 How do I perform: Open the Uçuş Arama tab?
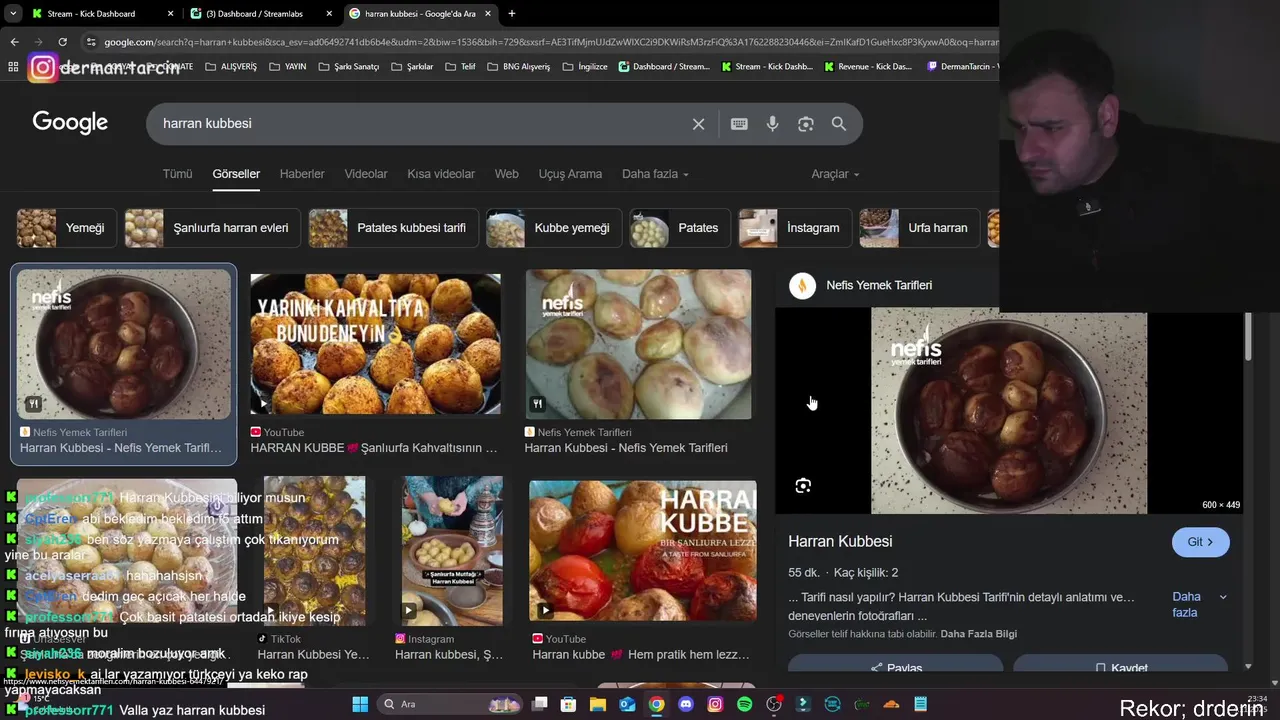click(570, 174)
